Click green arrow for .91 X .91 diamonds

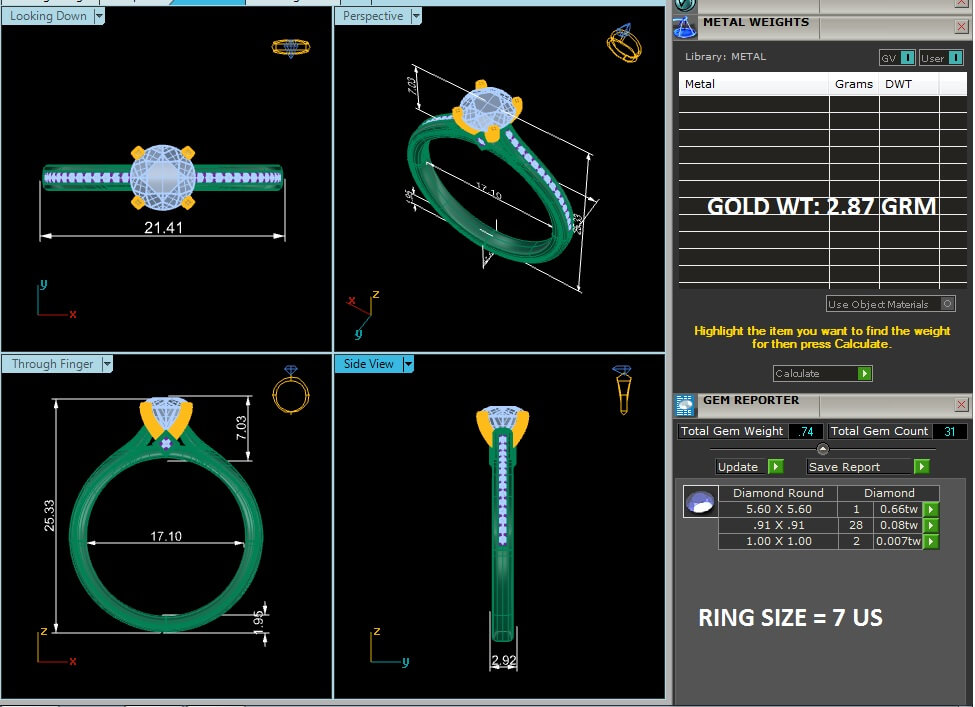click(x=931, y=525)
